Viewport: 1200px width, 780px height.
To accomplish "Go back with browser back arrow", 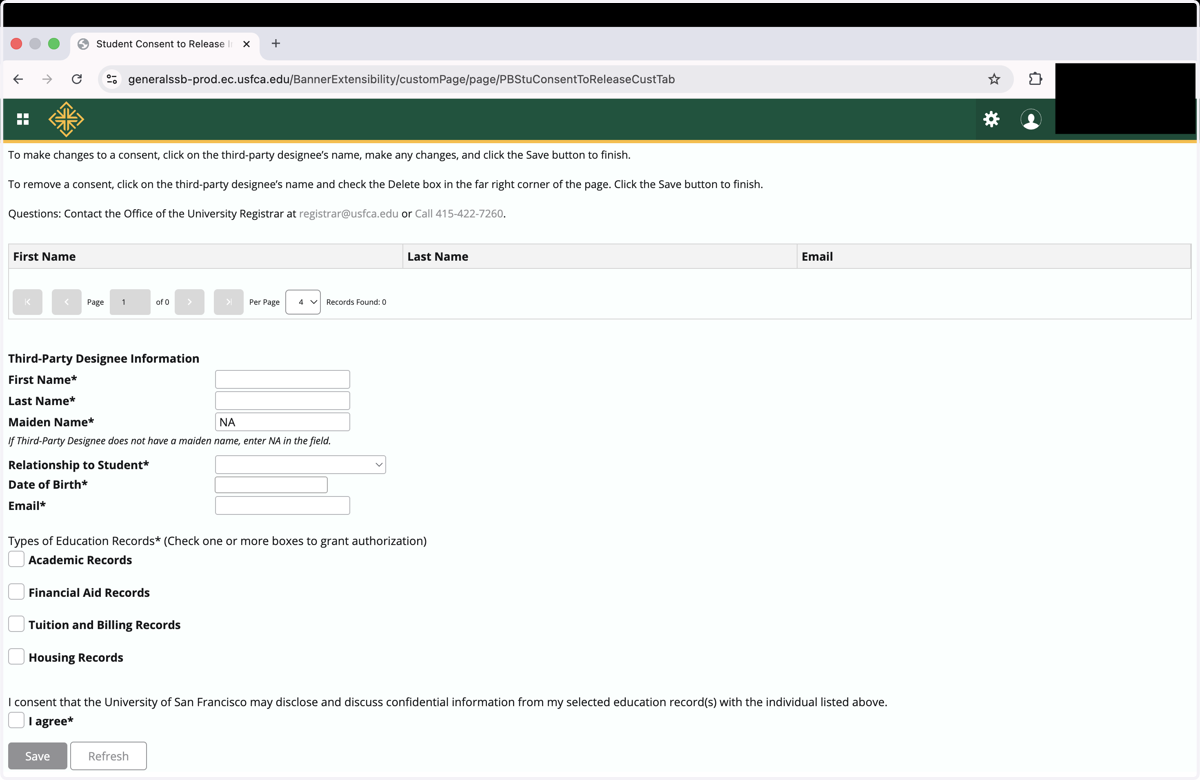I will (18, 79).
